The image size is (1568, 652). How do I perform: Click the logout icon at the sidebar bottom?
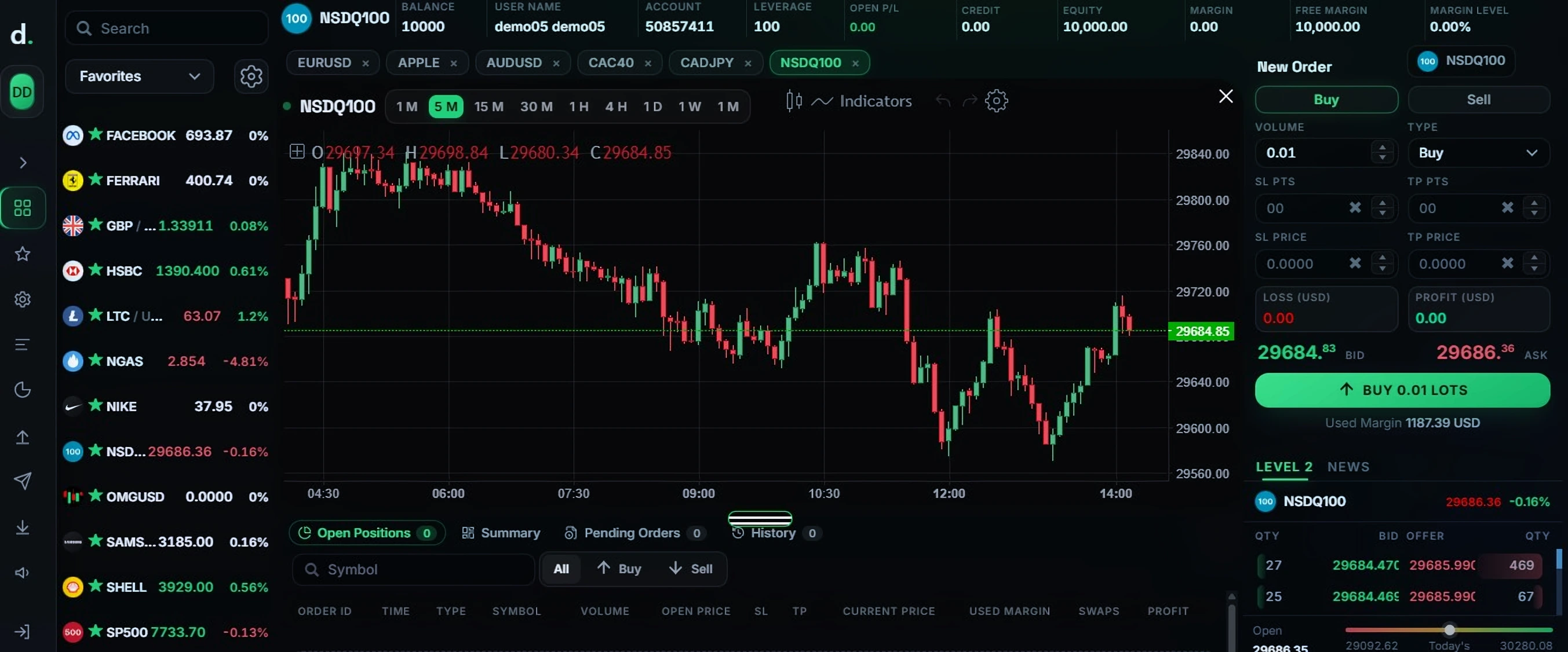click(23, 631)
